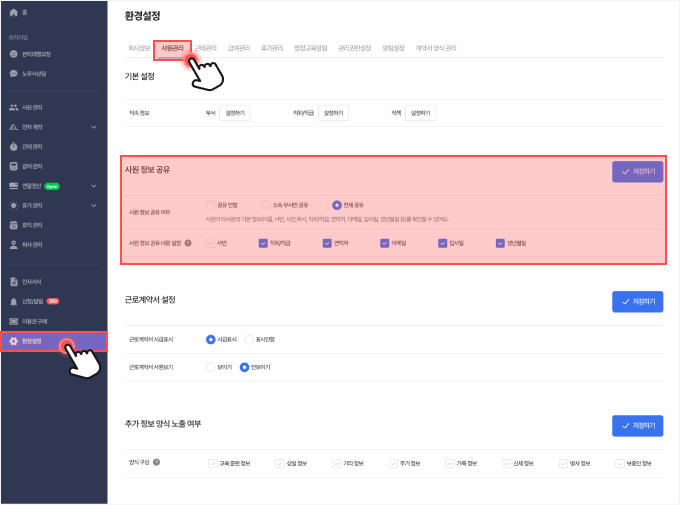This screenshot has width=680, height=505.
Task: Click the 신청/알림 bell icon
Action: tap(13, 301)
